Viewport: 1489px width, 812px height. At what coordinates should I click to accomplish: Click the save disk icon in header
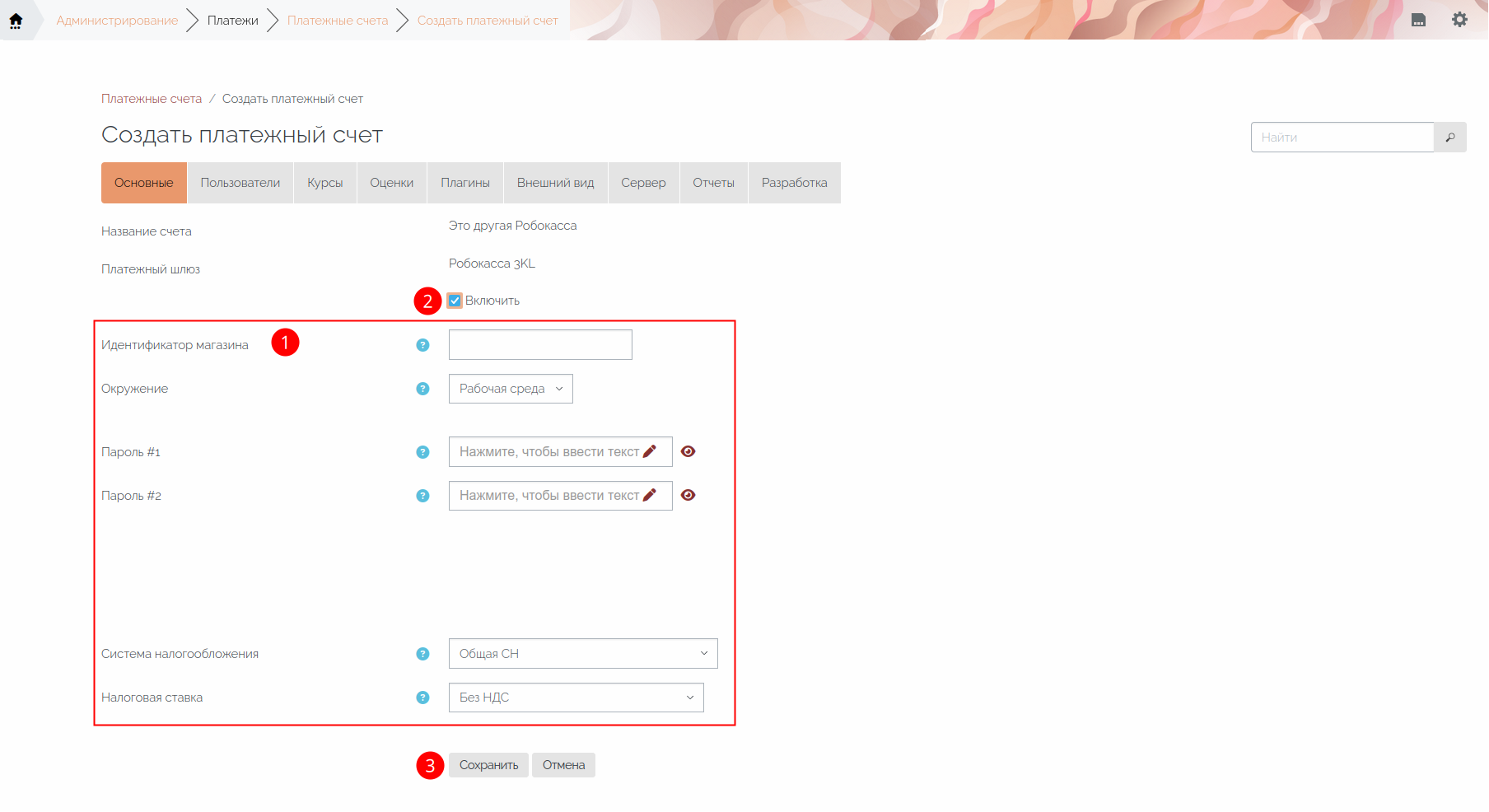point(1418,21)
